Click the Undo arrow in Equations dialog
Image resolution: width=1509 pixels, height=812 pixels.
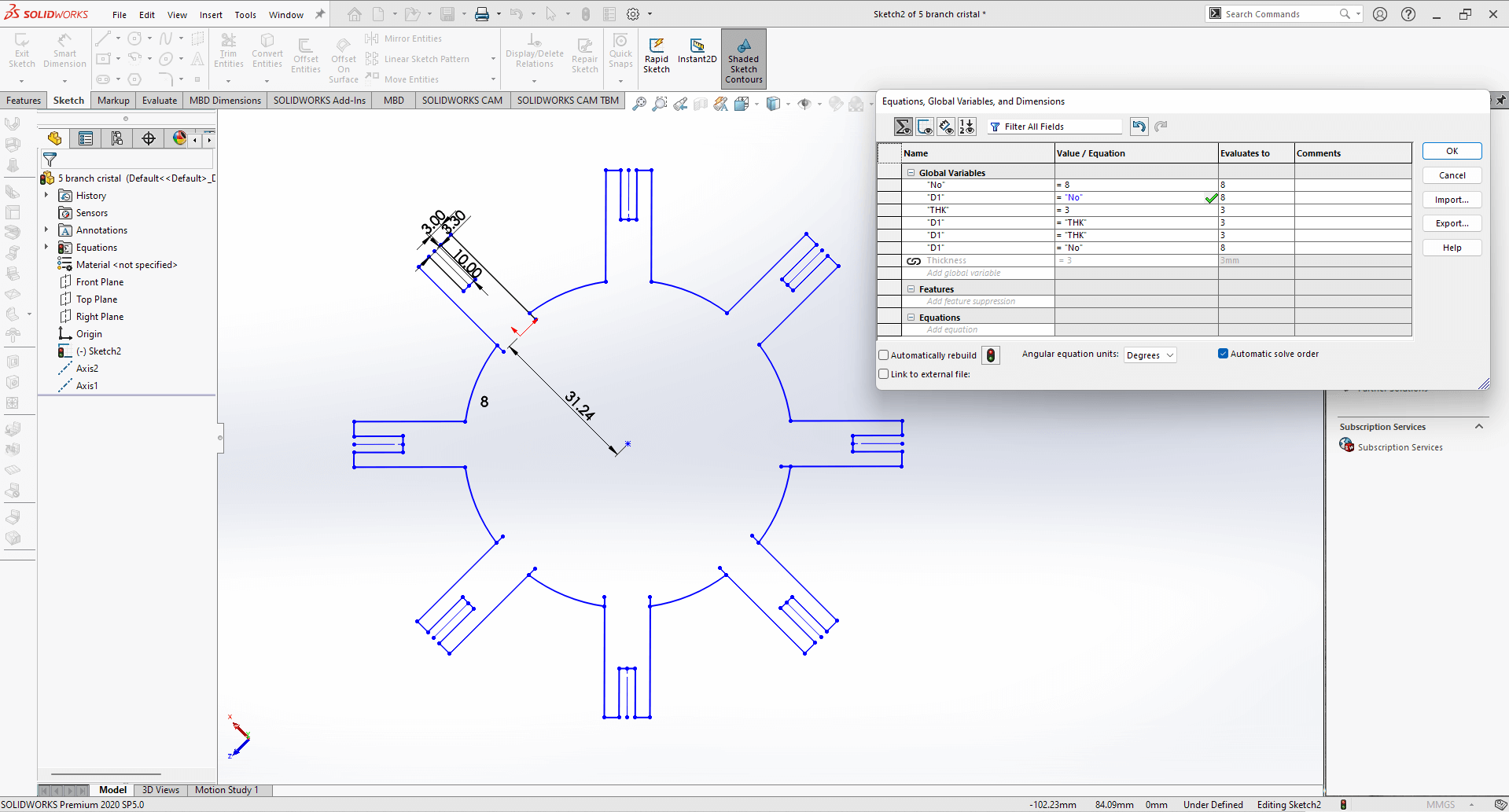pyautogui.click(x=1139, y=127)
